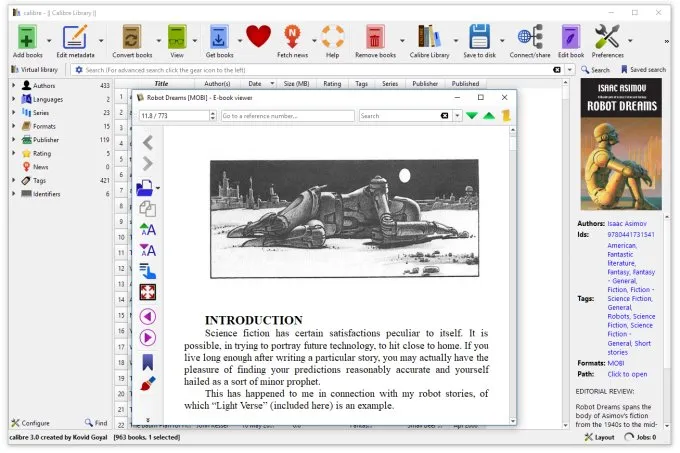The height and width of the screenshot is (453, 680).
Task: Open the Help lifebuoy icon
Action: click(x=333, y=37)
